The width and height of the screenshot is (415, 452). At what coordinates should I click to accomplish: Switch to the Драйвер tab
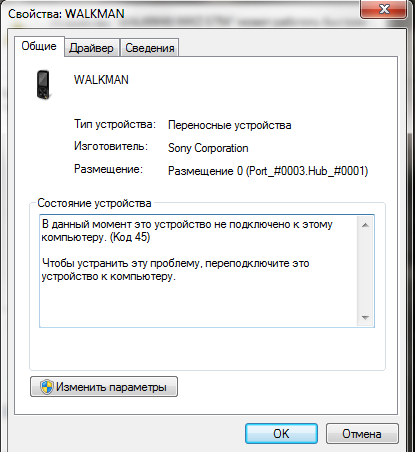pyautogui.click(x=91, y=48)
